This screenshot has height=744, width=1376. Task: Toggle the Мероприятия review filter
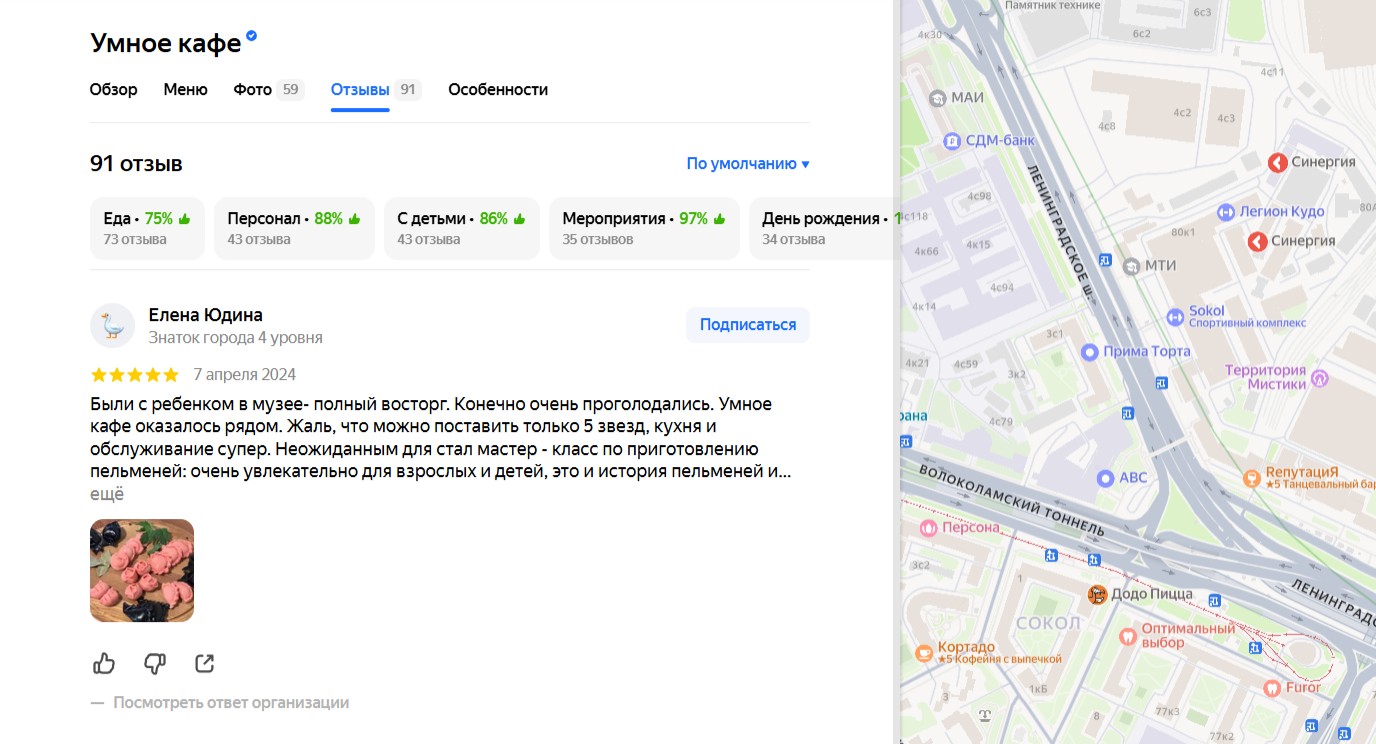(644, 228)
